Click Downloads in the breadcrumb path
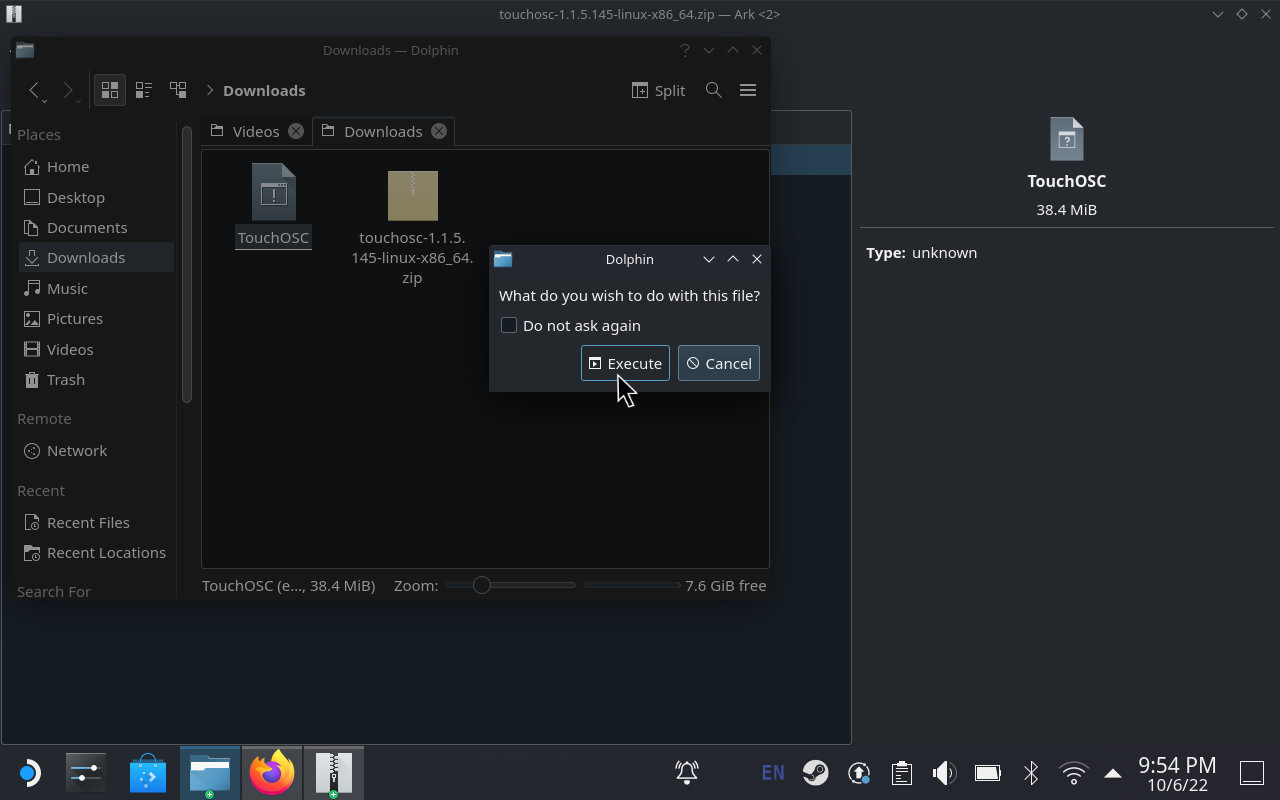This screenshot has height=800, width=1280. (264, 90)
